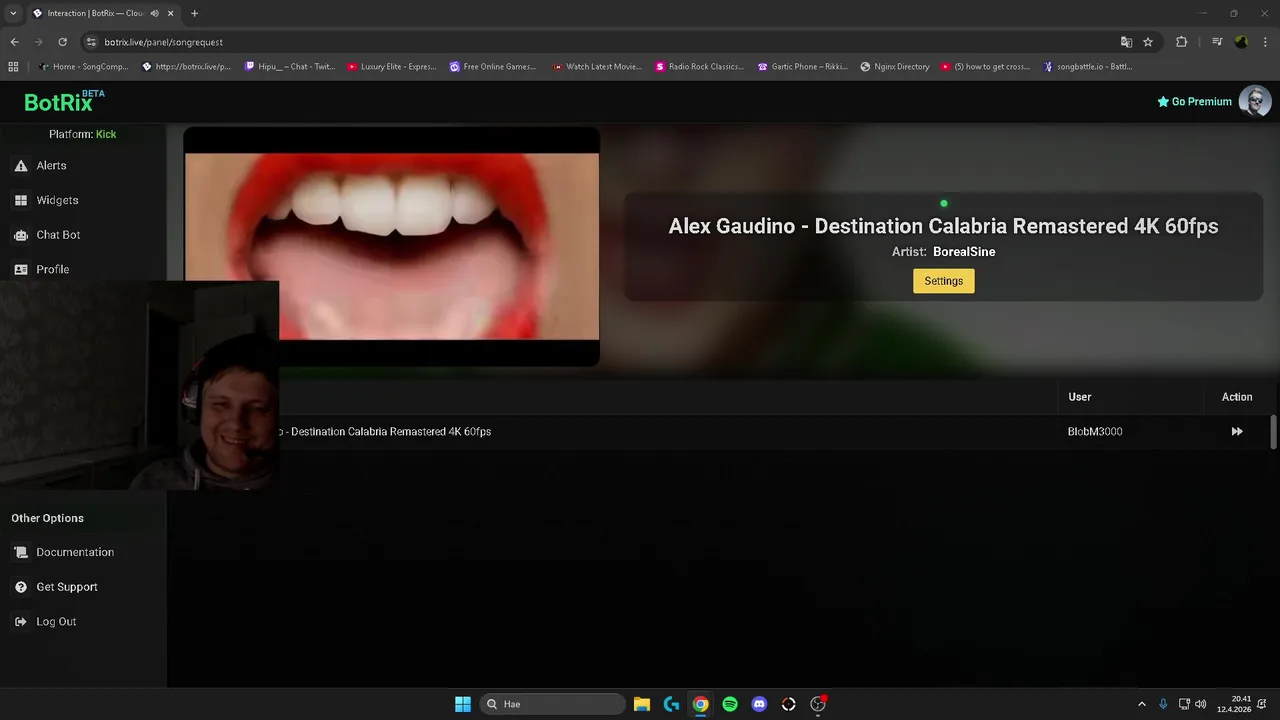Open the user avatar in header
The image size is (1280, 720).
click(x=1255, y=101)
